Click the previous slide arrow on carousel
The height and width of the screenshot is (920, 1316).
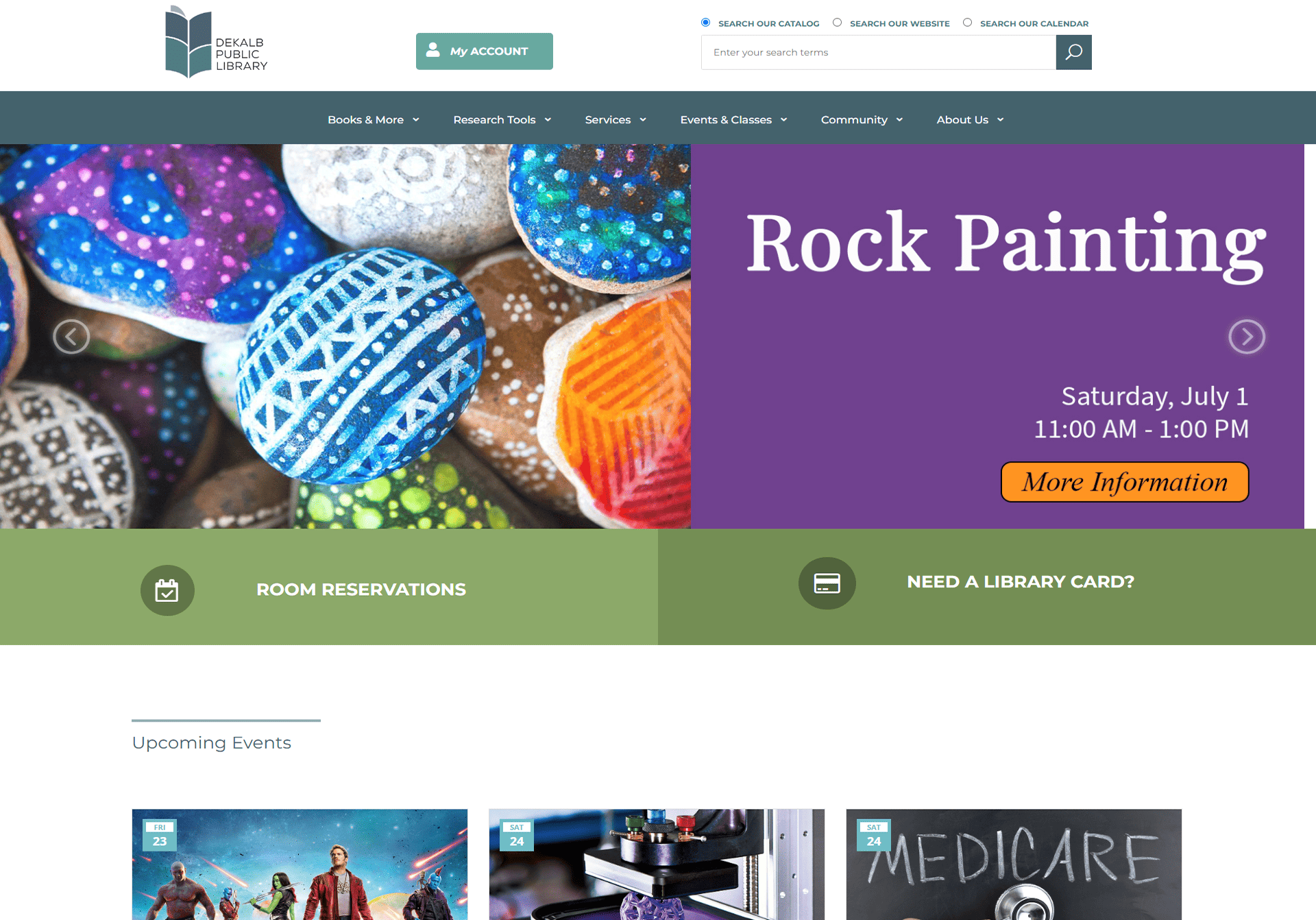pyautogui.click(x=71, y=337)
